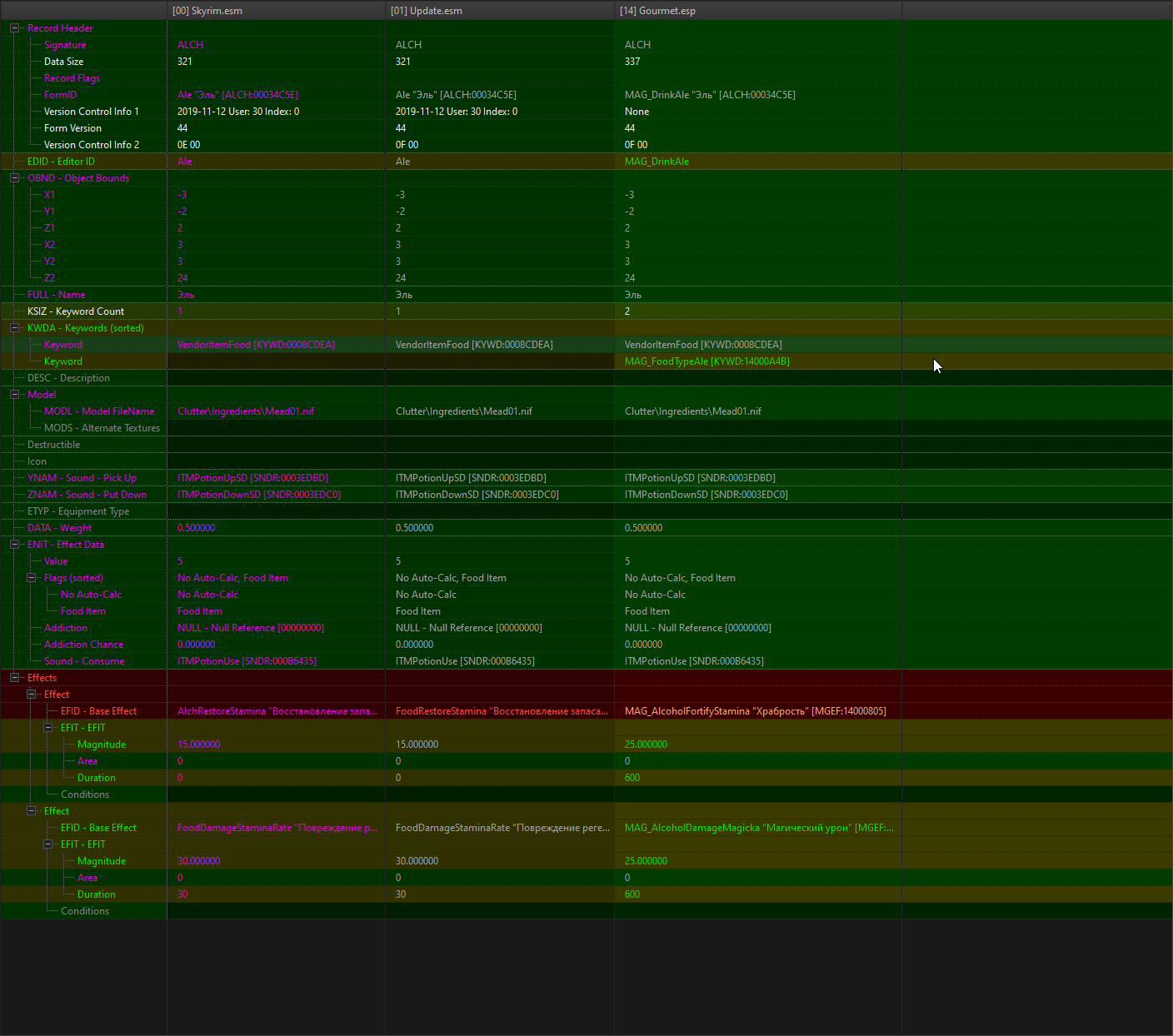Click the MAG_FoodTypeAle keyword cell
Viewport: 1173px width, 1036px height.
[706, 361]
